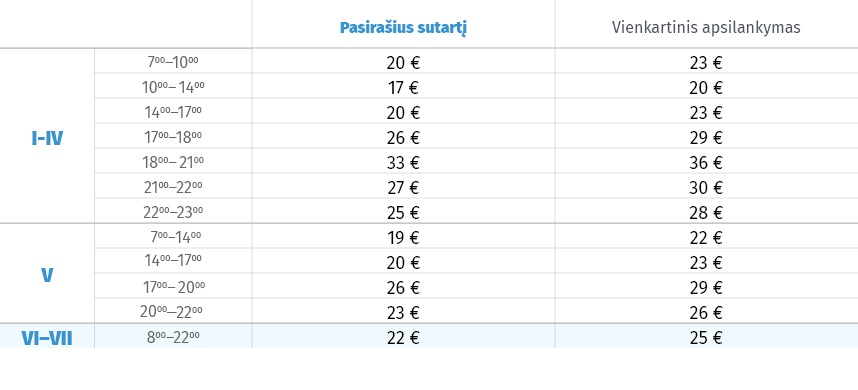
Task: Click the Pasirašius sutartį column header
Action: pos(403,28)
